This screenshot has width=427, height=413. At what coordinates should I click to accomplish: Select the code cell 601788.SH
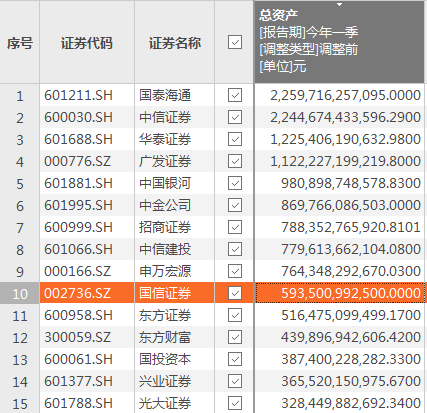click(87, 403)
